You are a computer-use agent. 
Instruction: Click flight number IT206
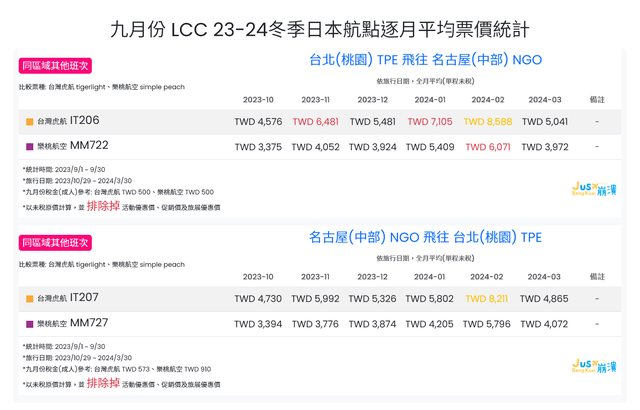[84, 120]
